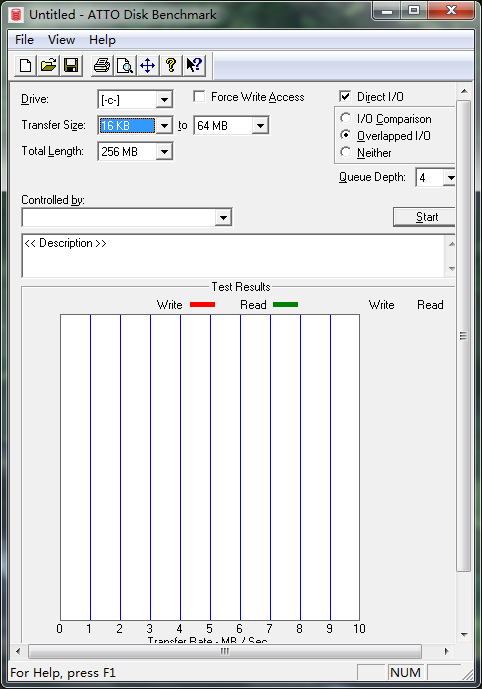Screen dimensions: 482x689
Task: Click the description box scroll-down arrow
Action: [x=451, y=268]
